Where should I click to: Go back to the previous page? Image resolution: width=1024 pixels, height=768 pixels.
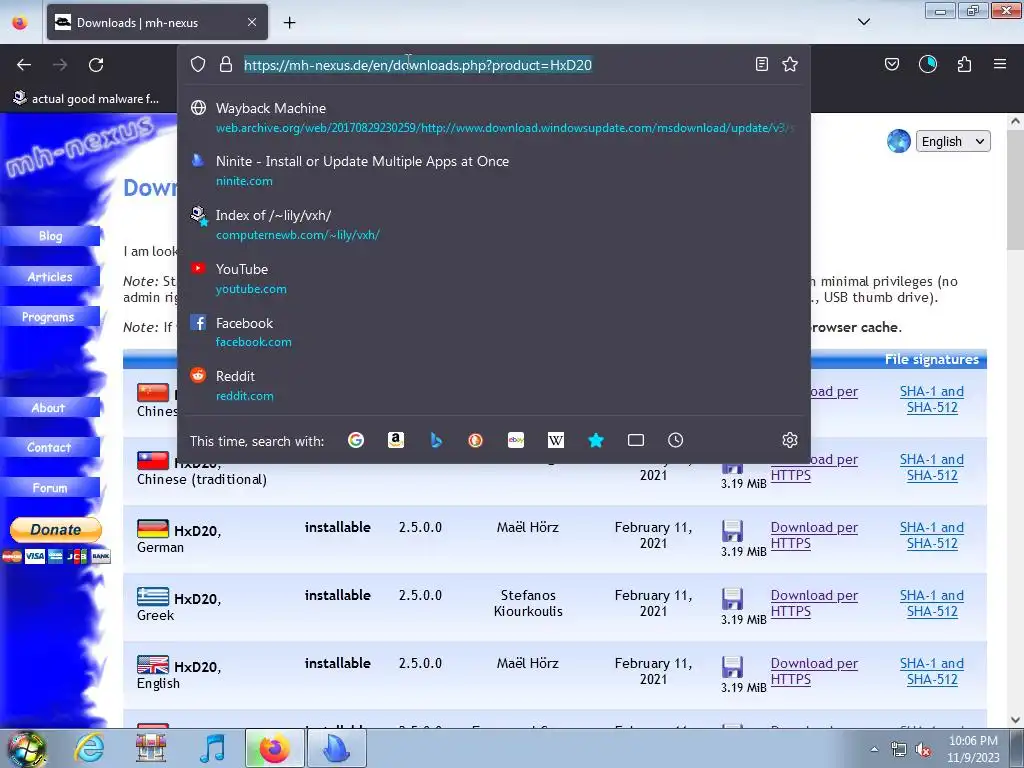point(24,65)
